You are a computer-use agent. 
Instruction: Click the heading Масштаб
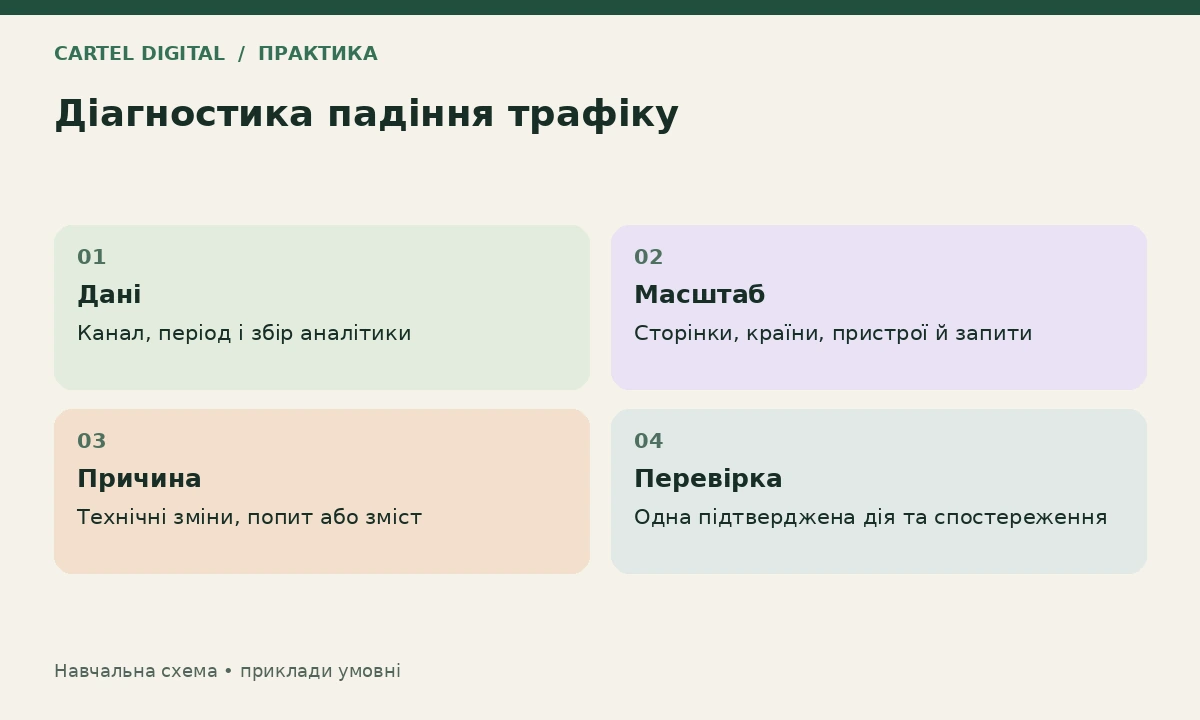(699, 295)
